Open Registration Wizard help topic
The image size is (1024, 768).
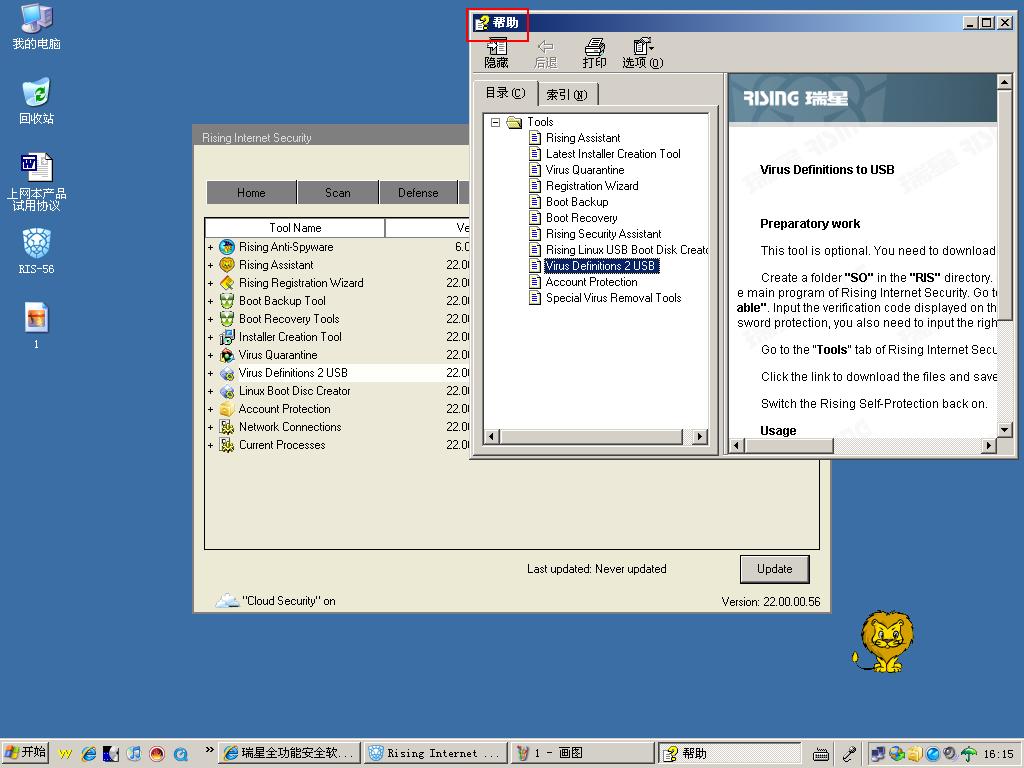tap(592, 186)
